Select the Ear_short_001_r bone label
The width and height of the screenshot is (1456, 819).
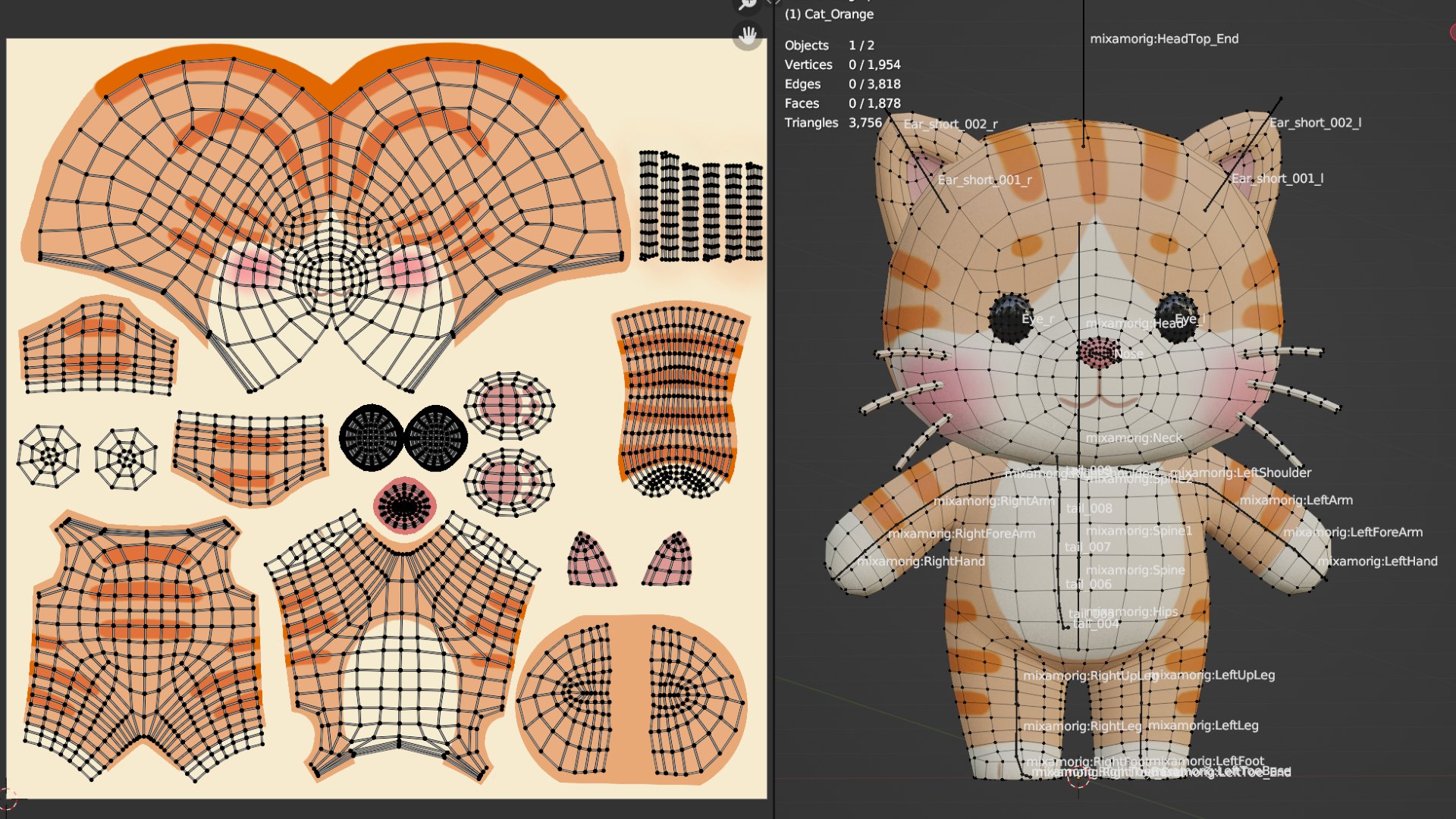coord(984,180)
